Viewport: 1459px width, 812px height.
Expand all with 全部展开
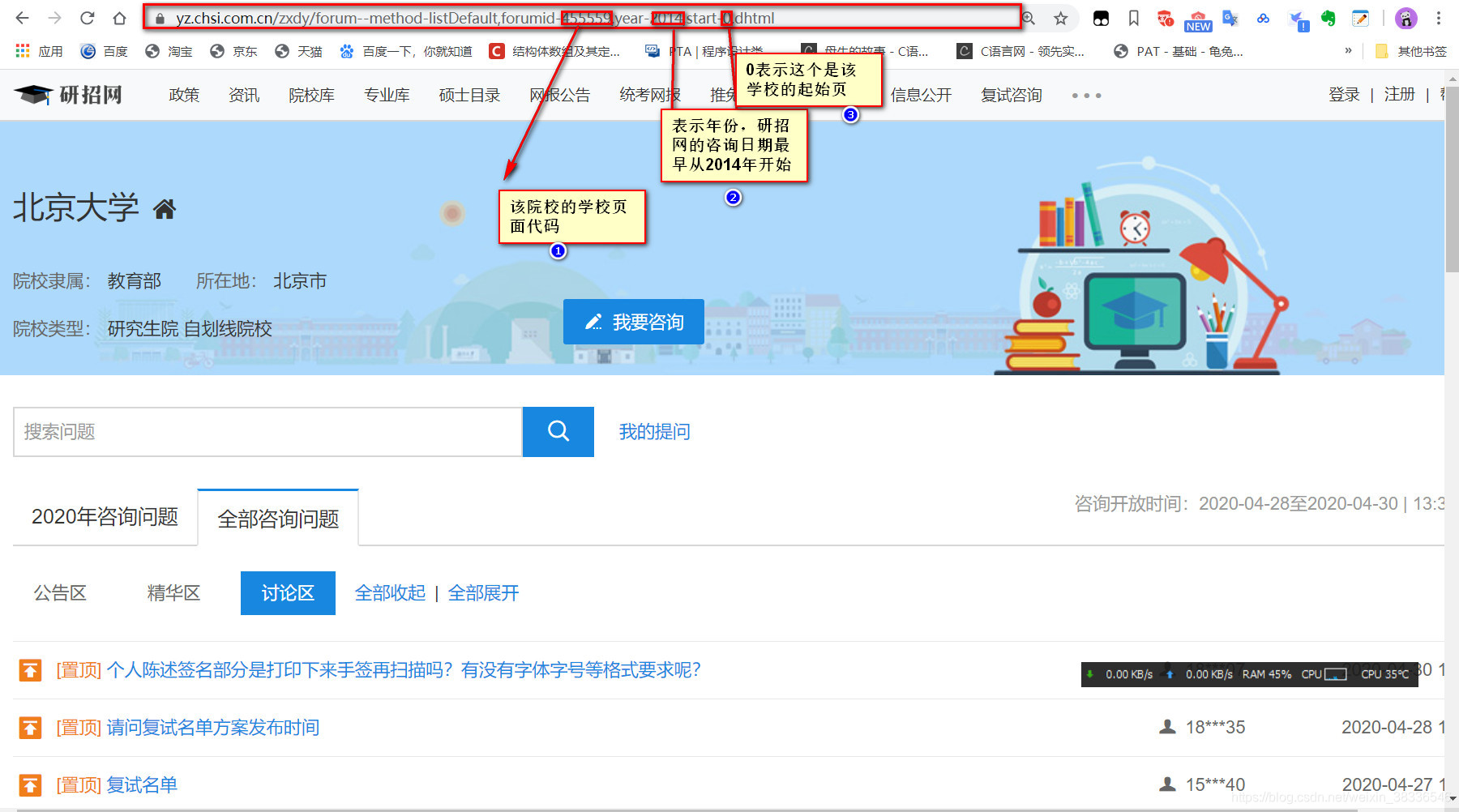[484, 593]
